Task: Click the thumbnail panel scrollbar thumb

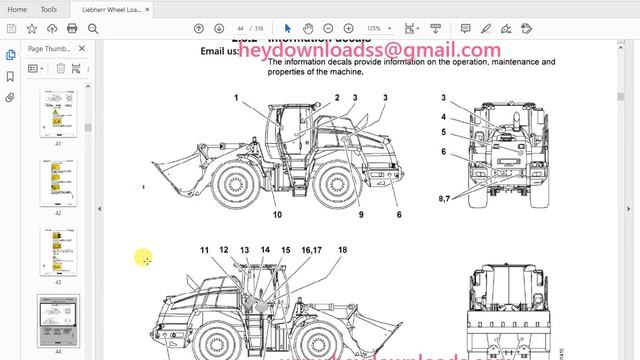Action: (88, 127)
